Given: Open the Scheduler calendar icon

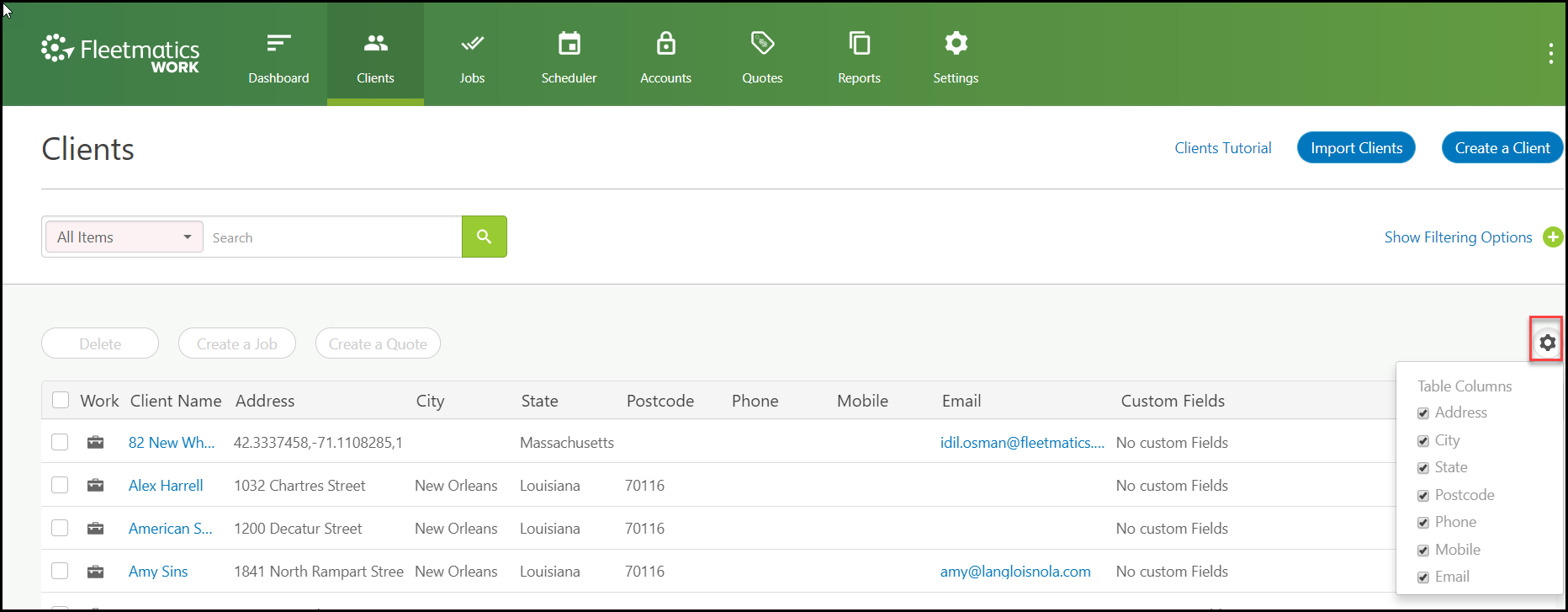Looking at the screenshot, I should [569, 43].
